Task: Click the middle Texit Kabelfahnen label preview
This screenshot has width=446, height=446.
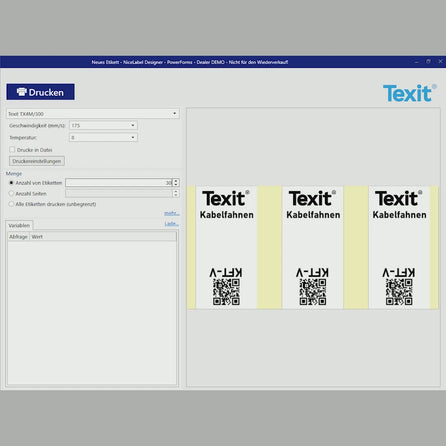Action: click(x=313, y=247)
